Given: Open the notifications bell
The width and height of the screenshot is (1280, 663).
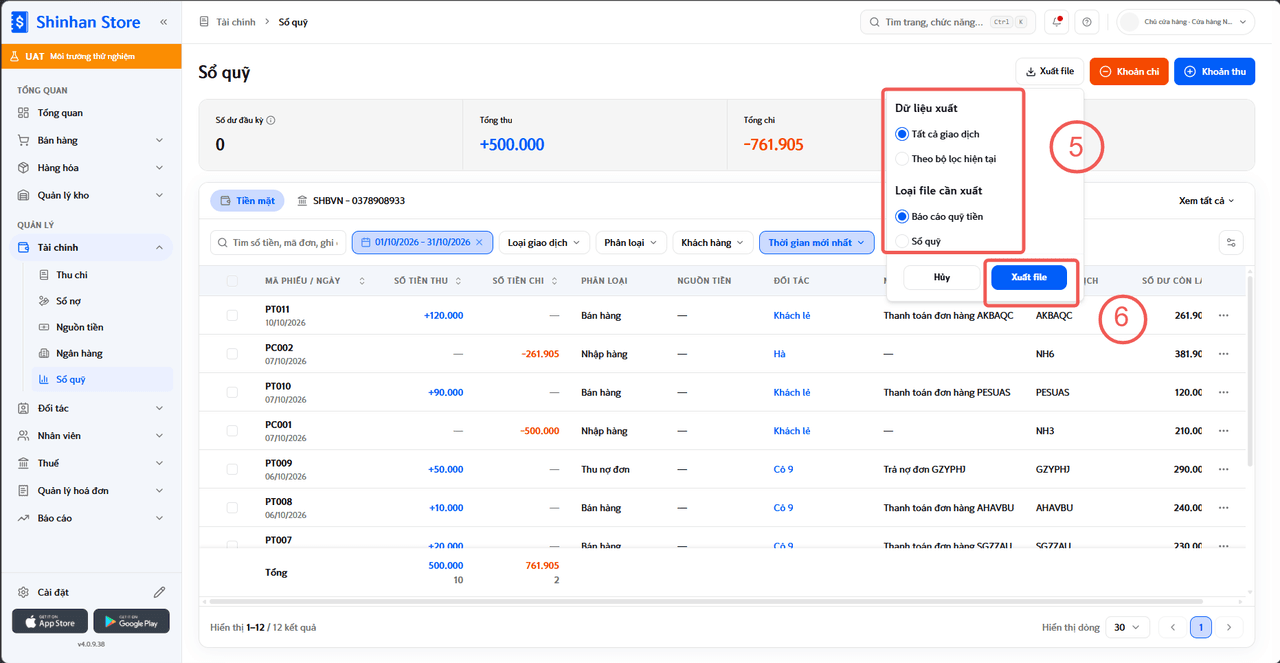Looking at the screenshot, I should click(1056, 22).
